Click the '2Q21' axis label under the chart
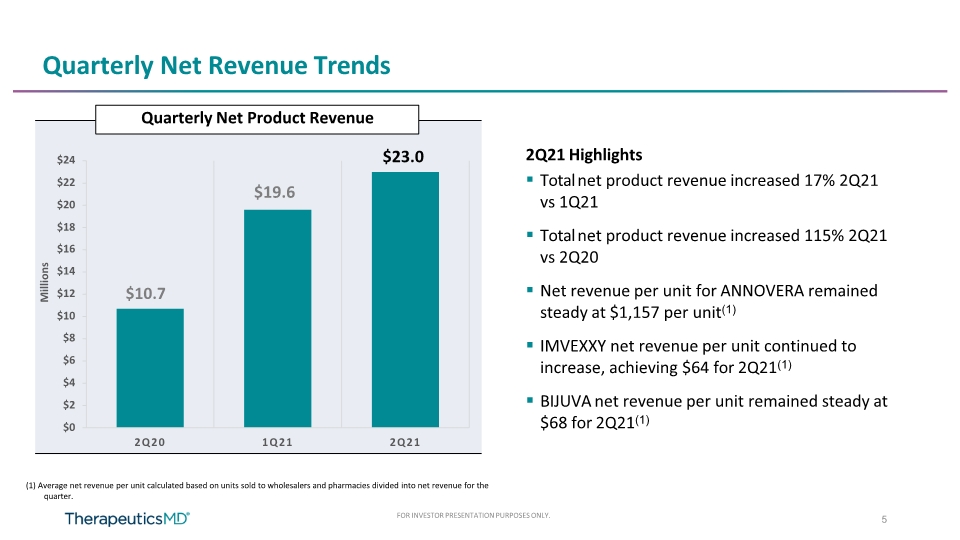This screenshot has width=960, height=540. point(405,442)
